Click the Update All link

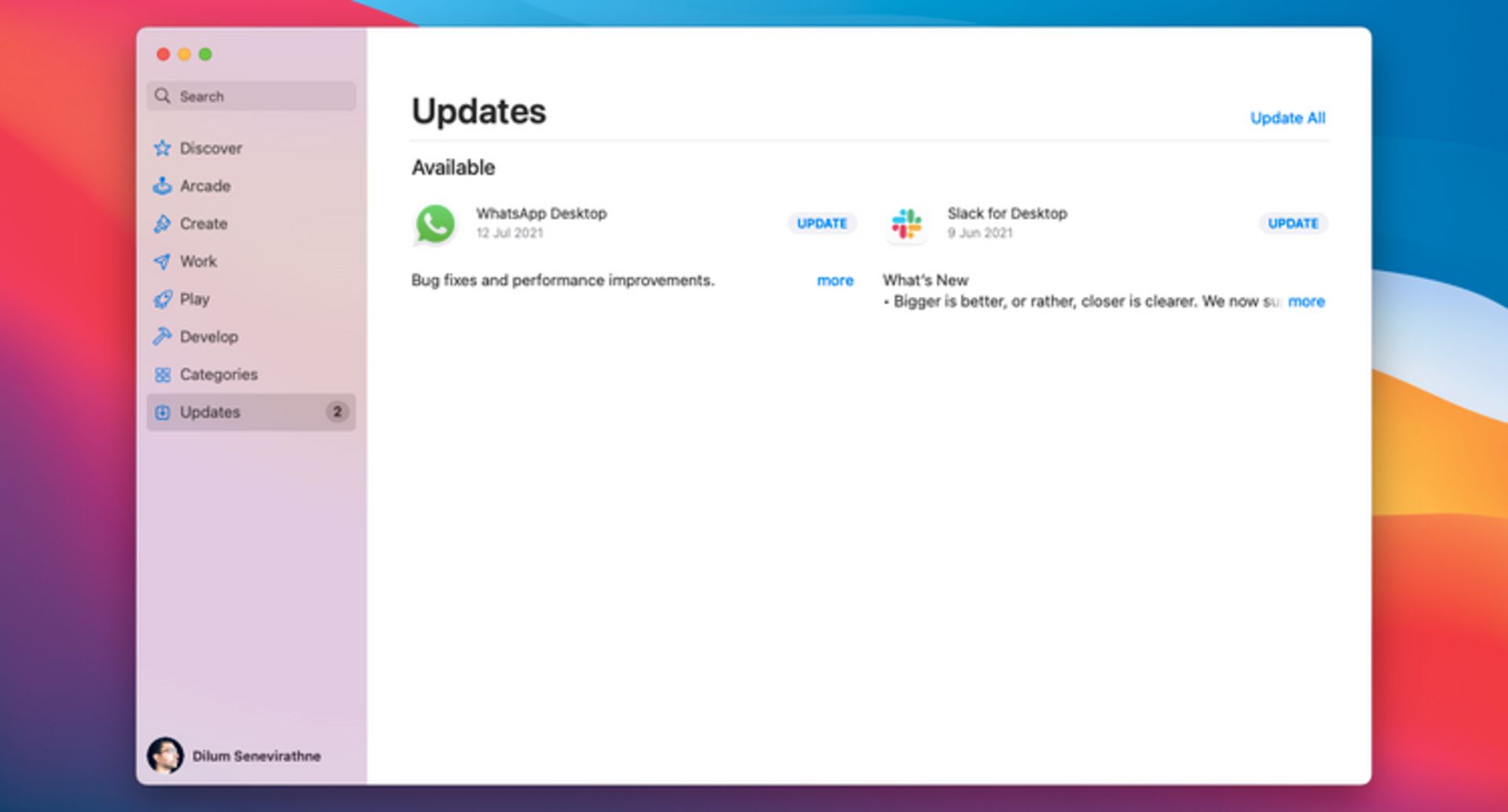pyautogui.click(x=1287, y=118)
